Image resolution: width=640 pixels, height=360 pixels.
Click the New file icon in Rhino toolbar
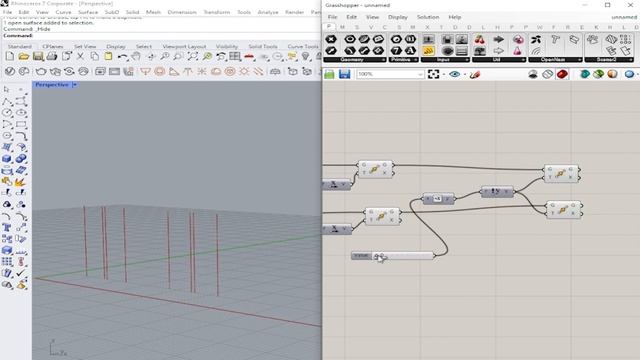click(10, 56)
